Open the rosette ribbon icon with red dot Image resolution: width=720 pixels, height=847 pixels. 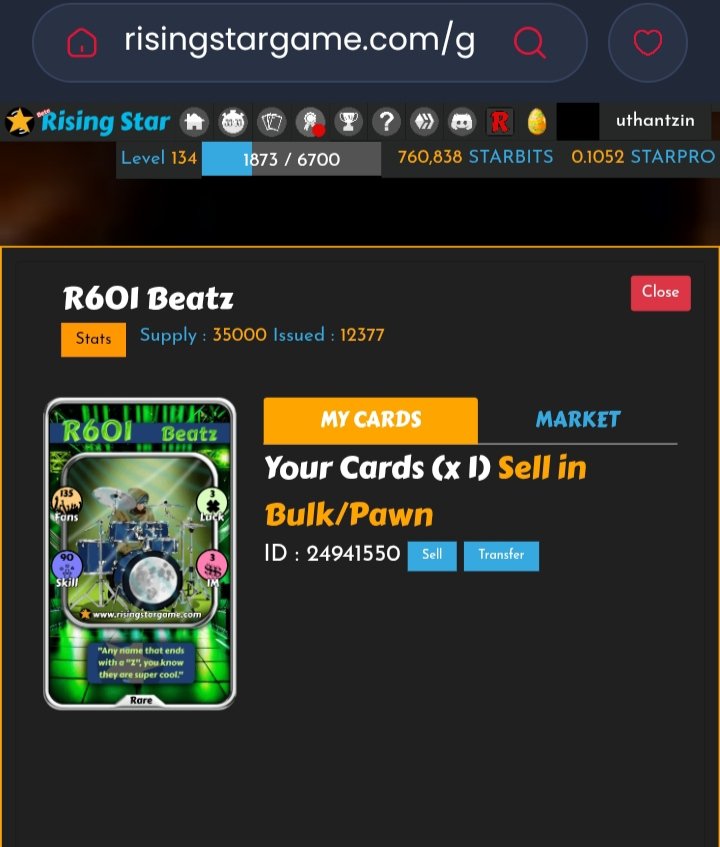pyautogui.click(x=311, y=122)
